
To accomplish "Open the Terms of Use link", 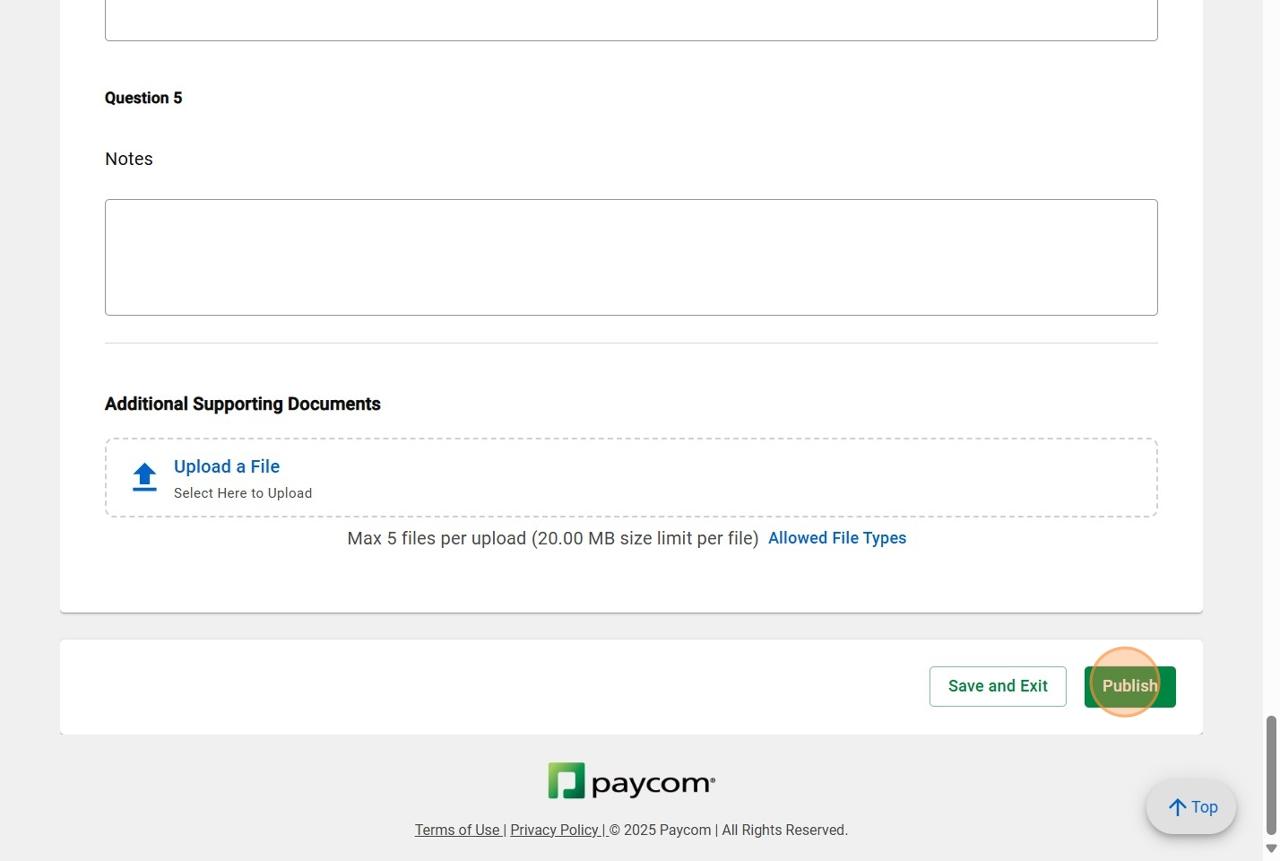I will tap(457, 830).
